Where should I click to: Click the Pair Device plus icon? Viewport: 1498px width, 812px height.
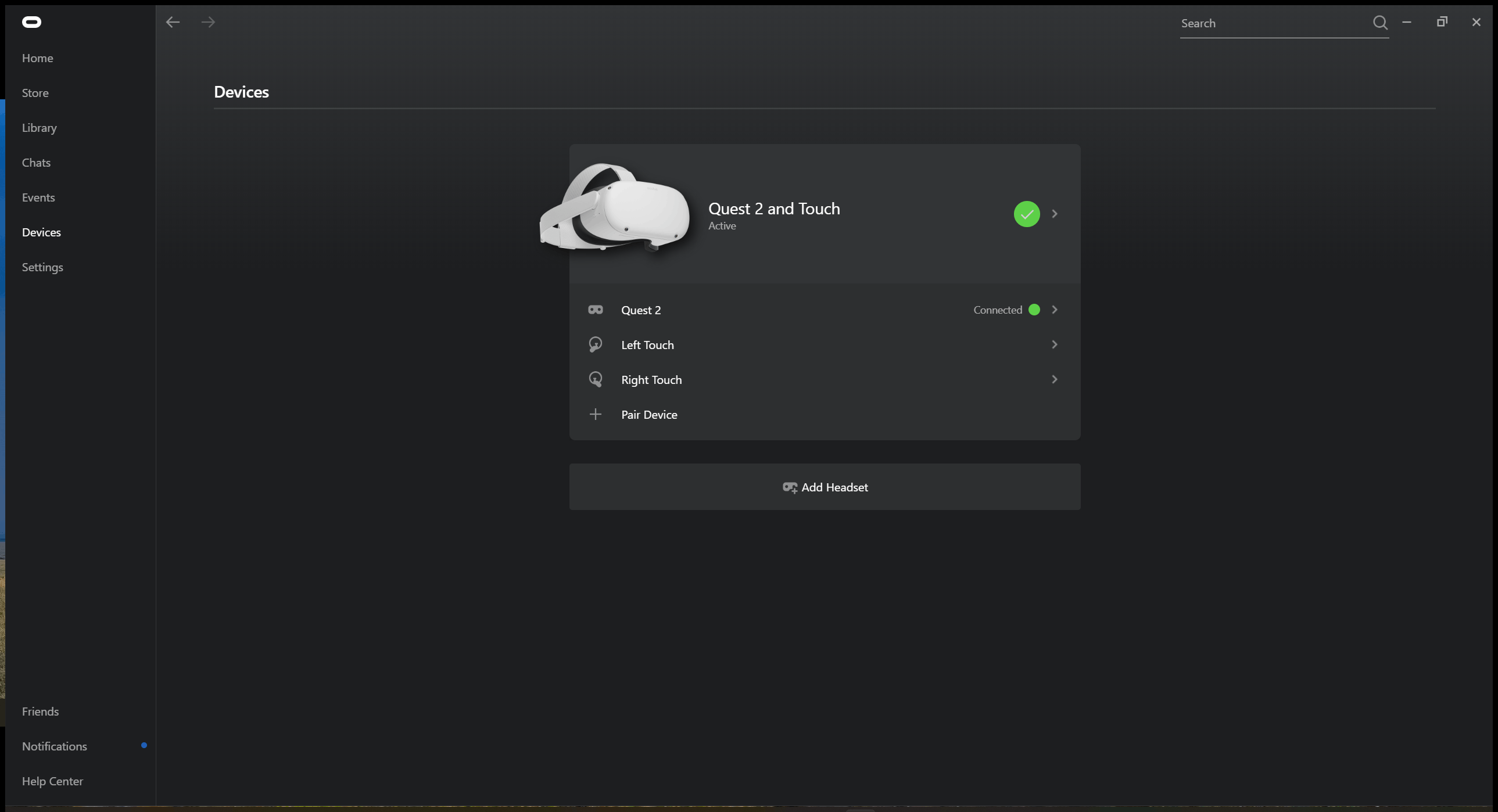click(x=595, y=414)
